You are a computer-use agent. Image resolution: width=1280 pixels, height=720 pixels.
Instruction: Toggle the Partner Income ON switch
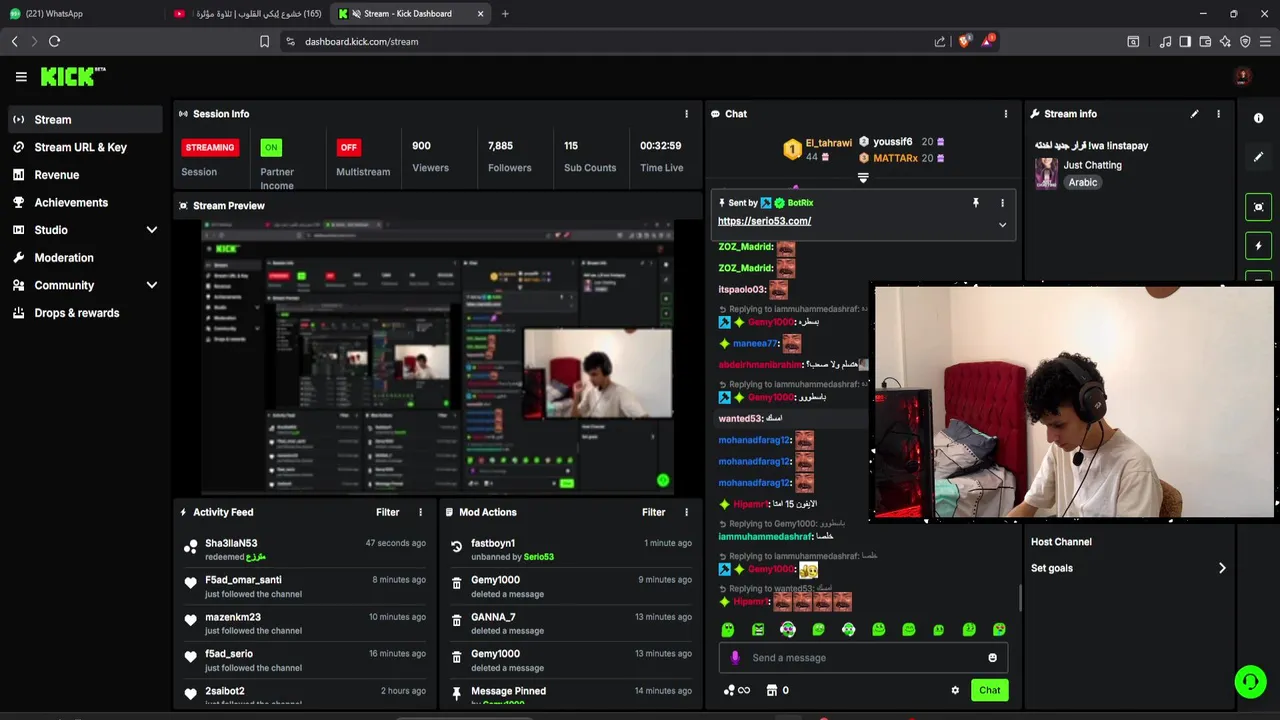271,147
